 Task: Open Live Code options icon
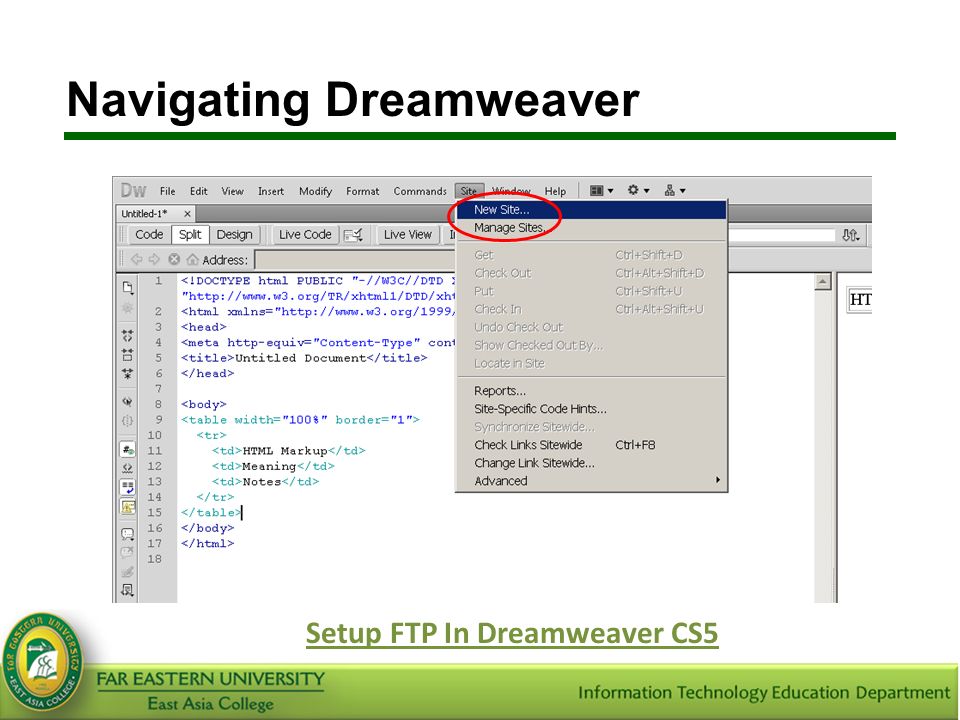353,234
